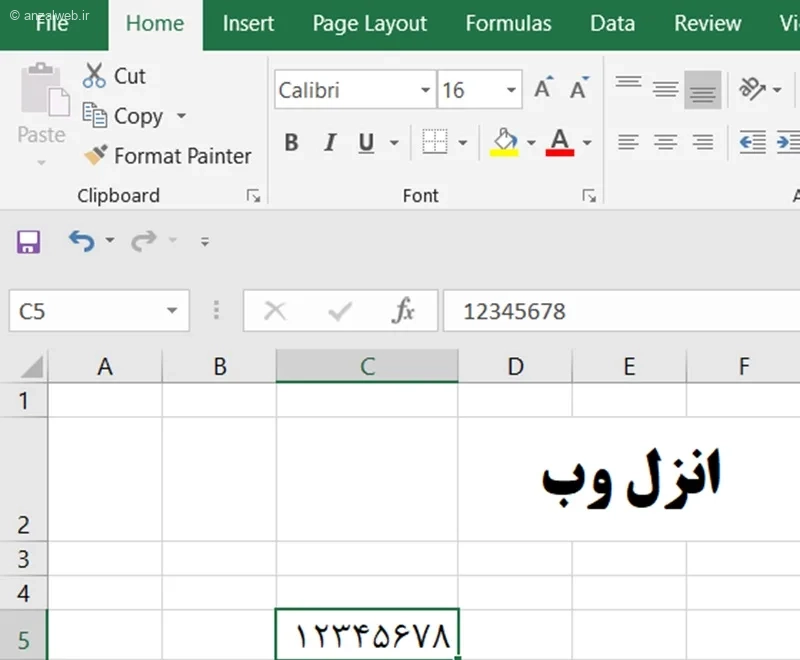Click the Copy icon
This screenshot has width=800, height=660.
(x=95, y=115)
